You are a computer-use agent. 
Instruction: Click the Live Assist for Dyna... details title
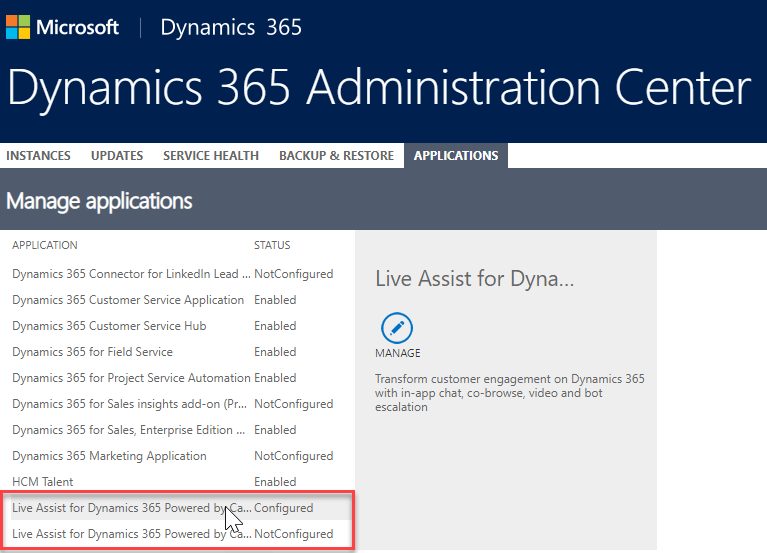point(474,279)
